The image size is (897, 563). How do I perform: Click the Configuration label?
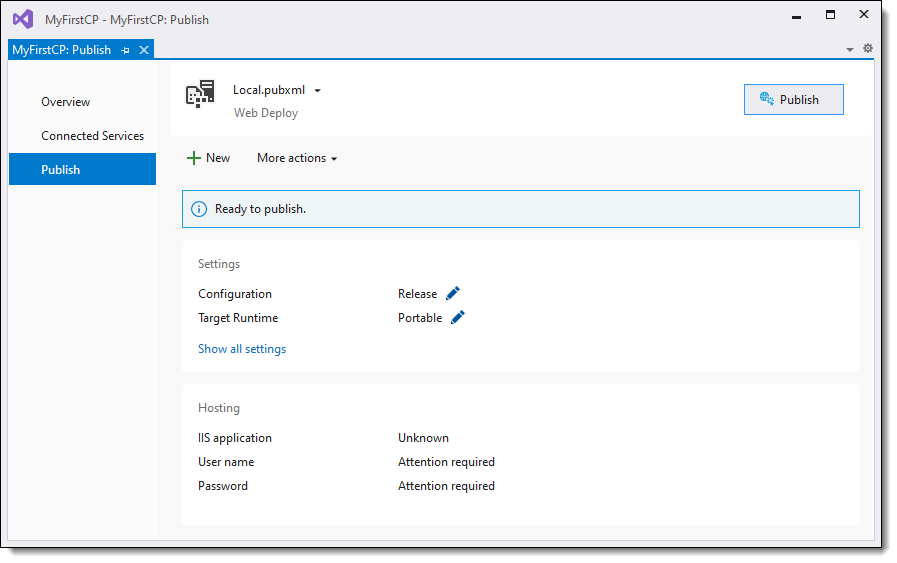point(235,294)
